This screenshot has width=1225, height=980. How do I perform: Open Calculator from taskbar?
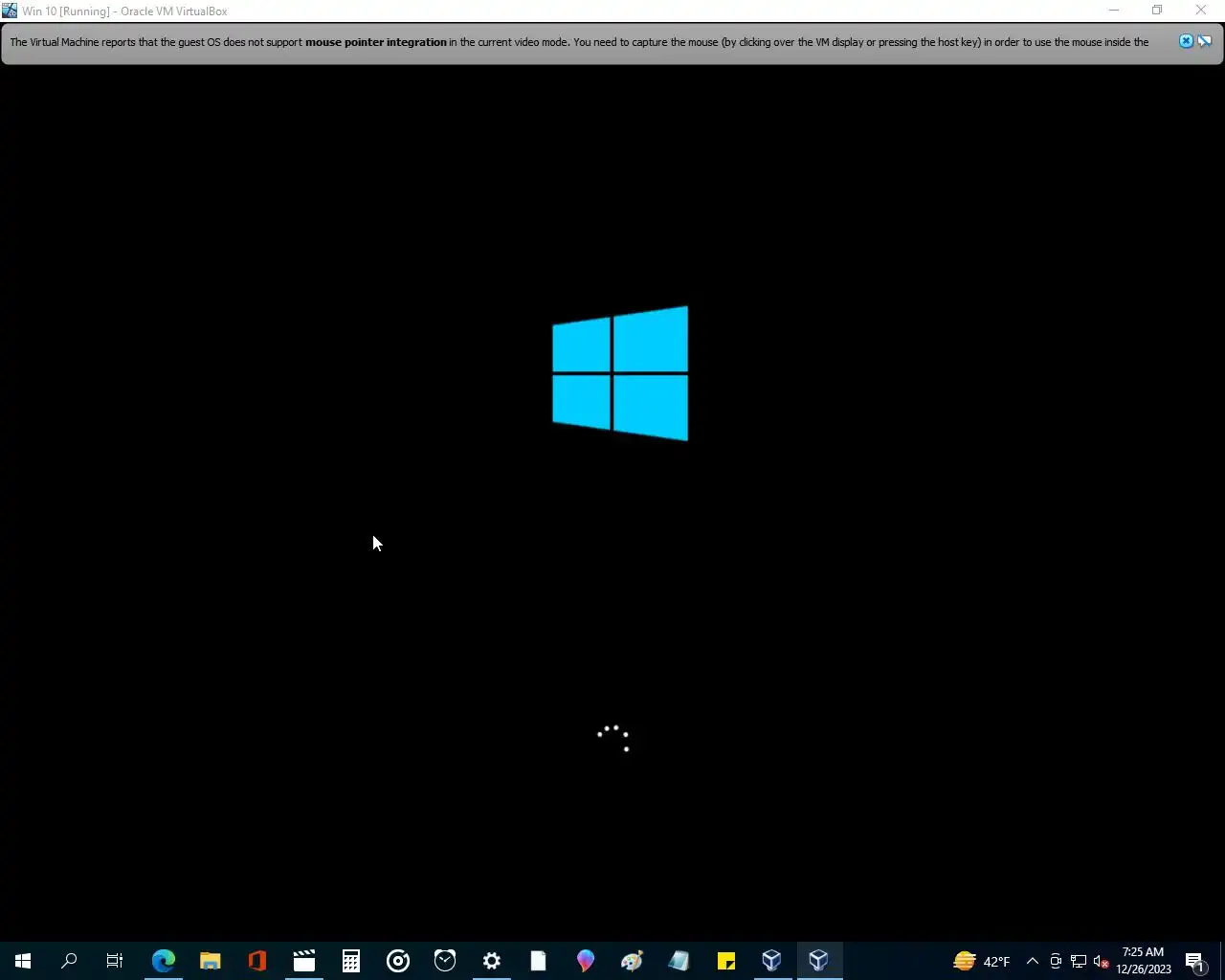[x=351, y=961]
